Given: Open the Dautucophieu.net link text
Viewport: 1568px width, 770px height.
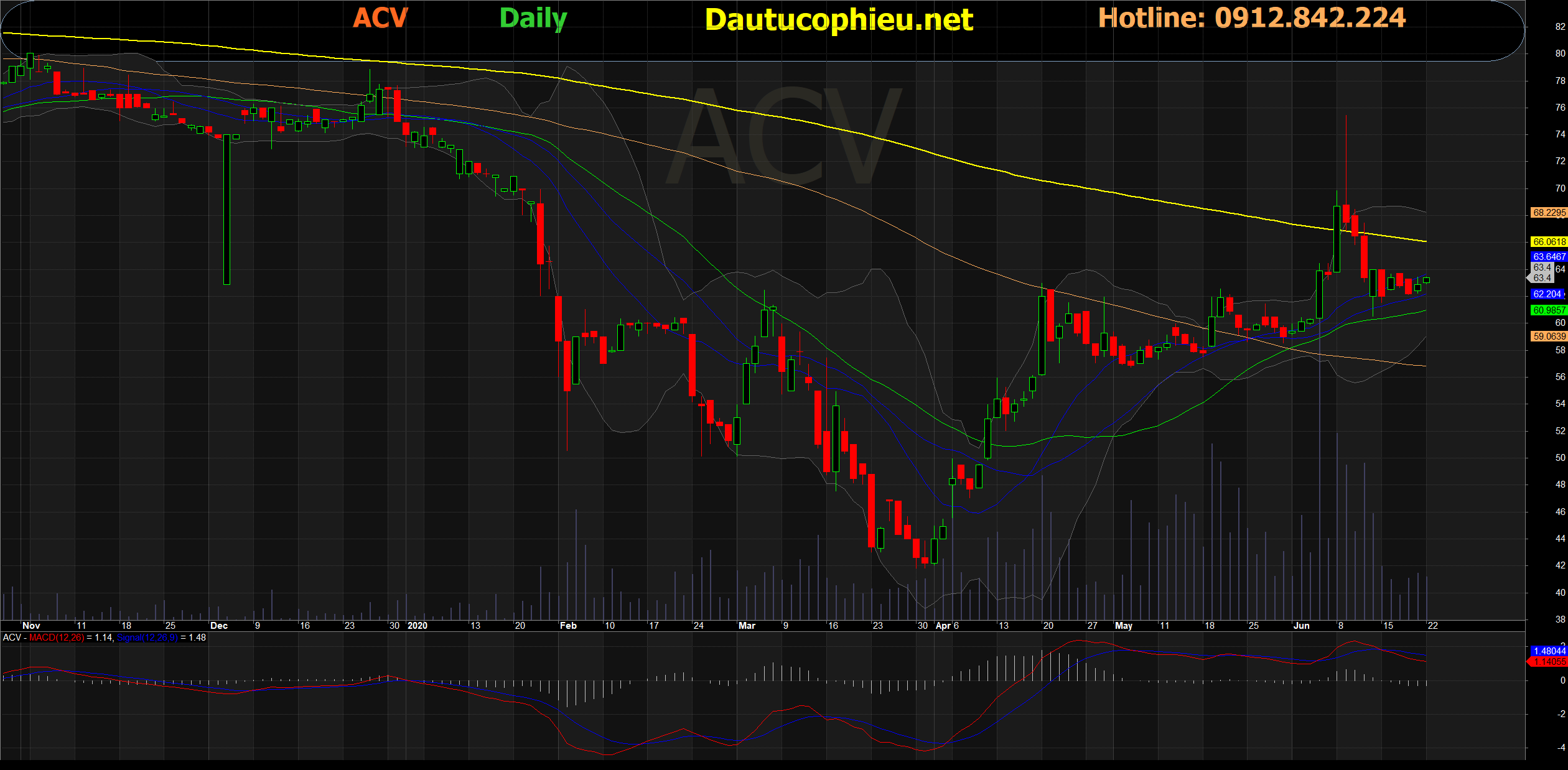Looking at the screenshot, I should (839, 20).
